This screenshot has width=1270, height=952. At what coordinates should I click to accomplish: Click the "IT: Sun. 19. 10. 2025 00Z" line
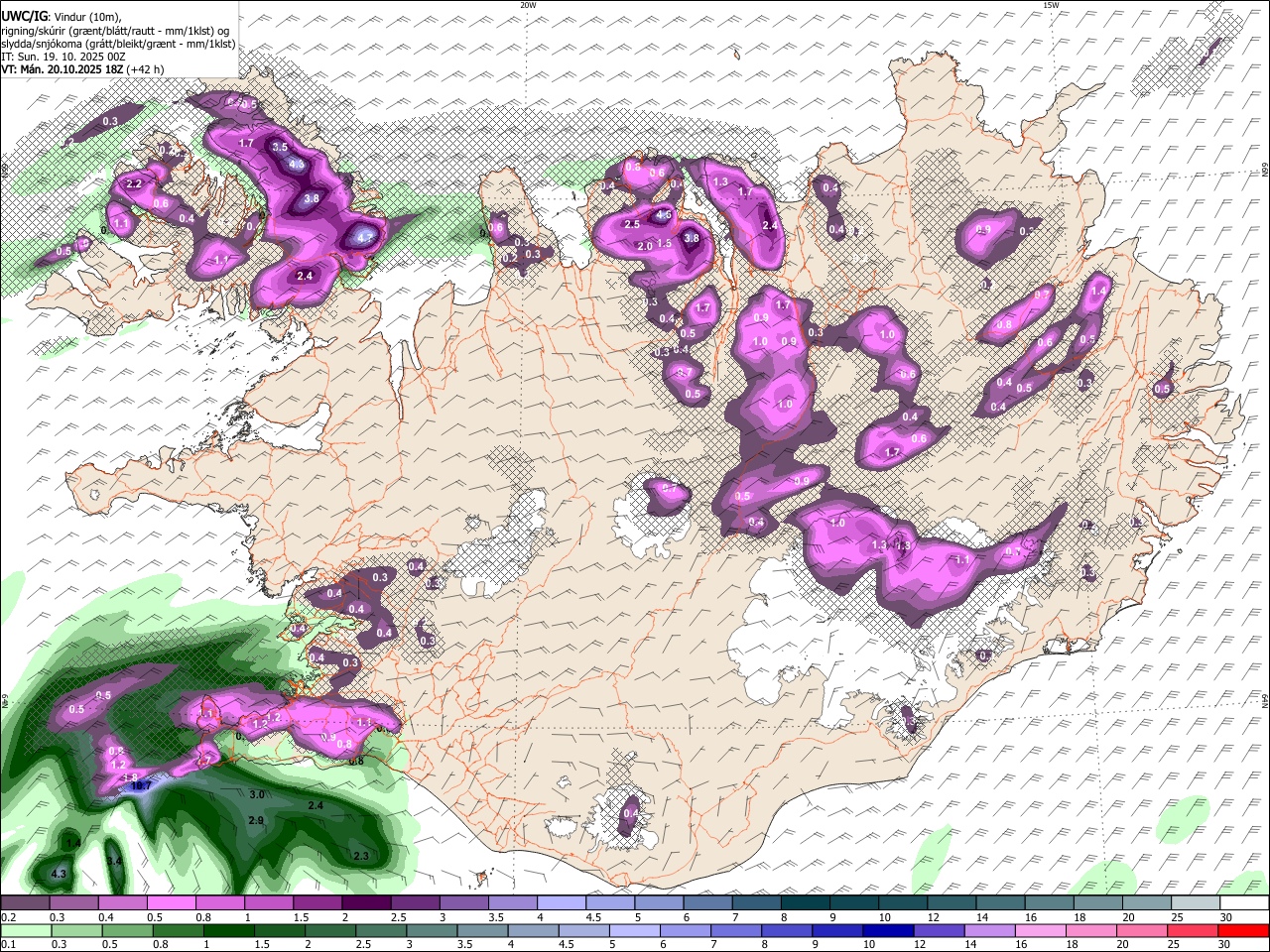tap(63, 57)
